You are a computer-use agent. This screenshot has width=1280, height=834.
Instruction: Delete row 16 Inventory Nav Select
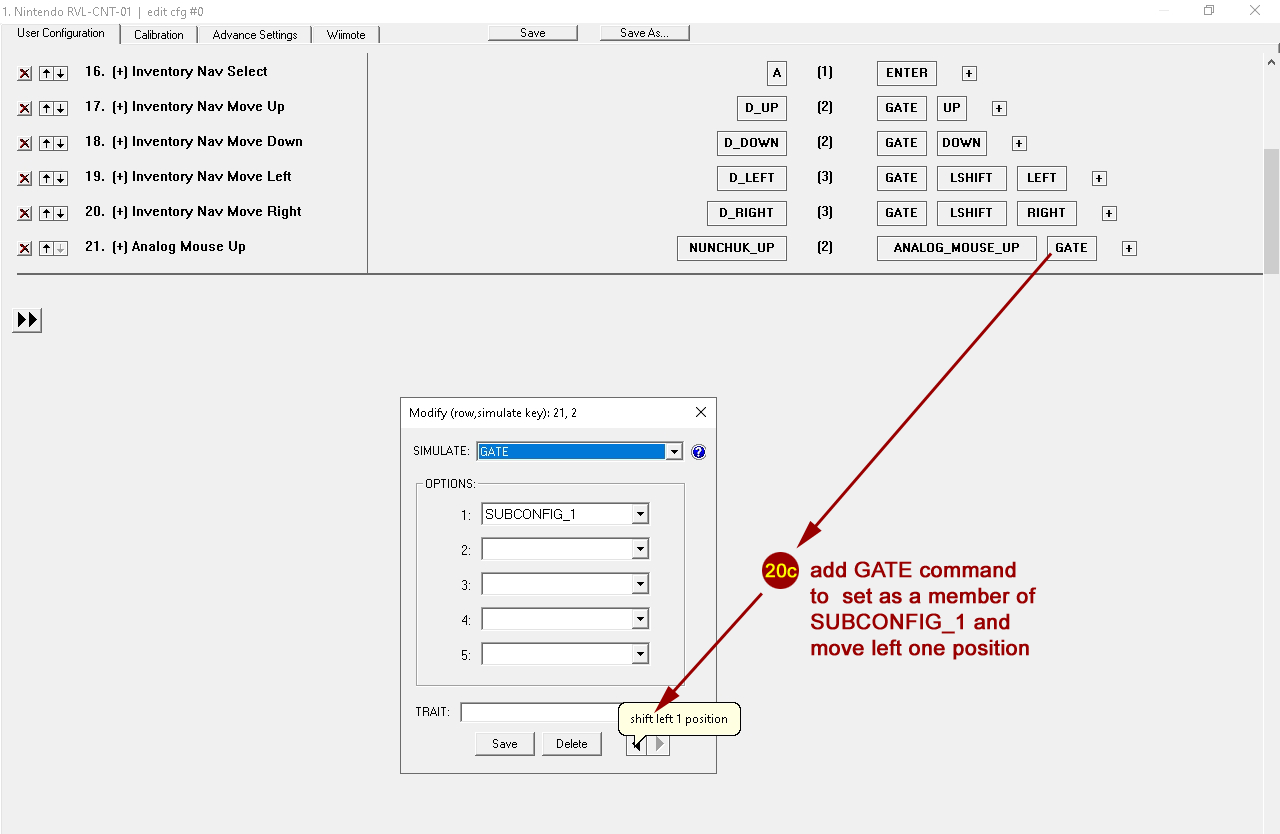click(25, 73)
